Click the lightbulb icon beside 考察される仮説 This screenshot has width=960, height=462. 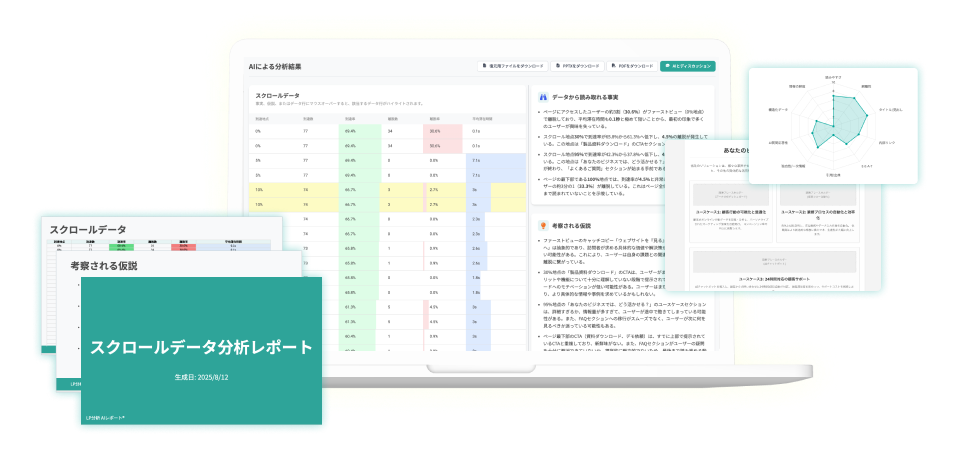point(543,226)
